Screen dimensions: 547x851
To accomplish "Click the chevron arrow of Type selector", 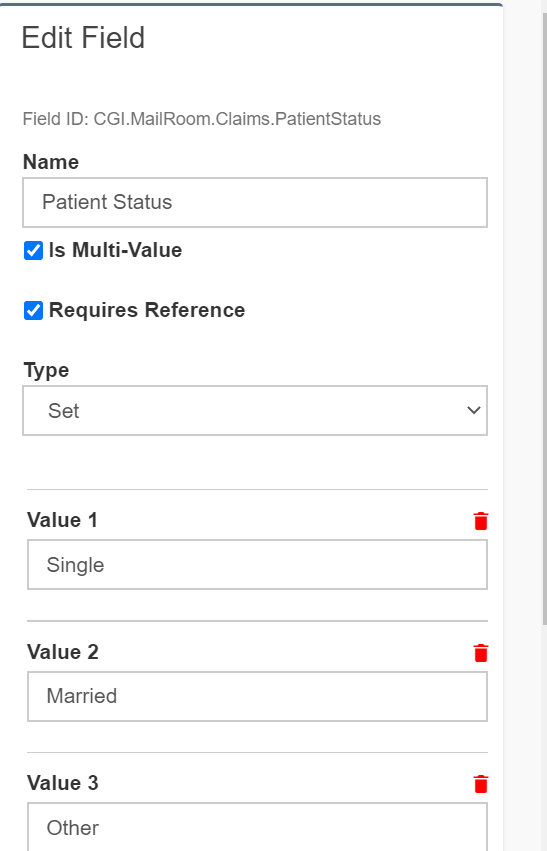I will pyautogui.click(x=474, y=410).
